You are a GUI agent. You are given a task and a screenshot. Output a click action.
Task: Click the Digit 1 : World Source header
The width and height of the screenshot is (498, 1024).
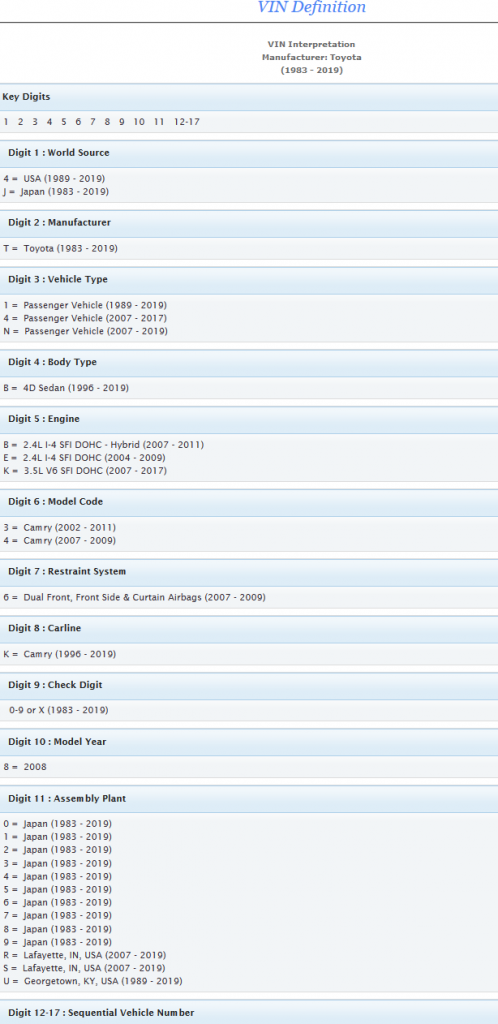(249, 153)
